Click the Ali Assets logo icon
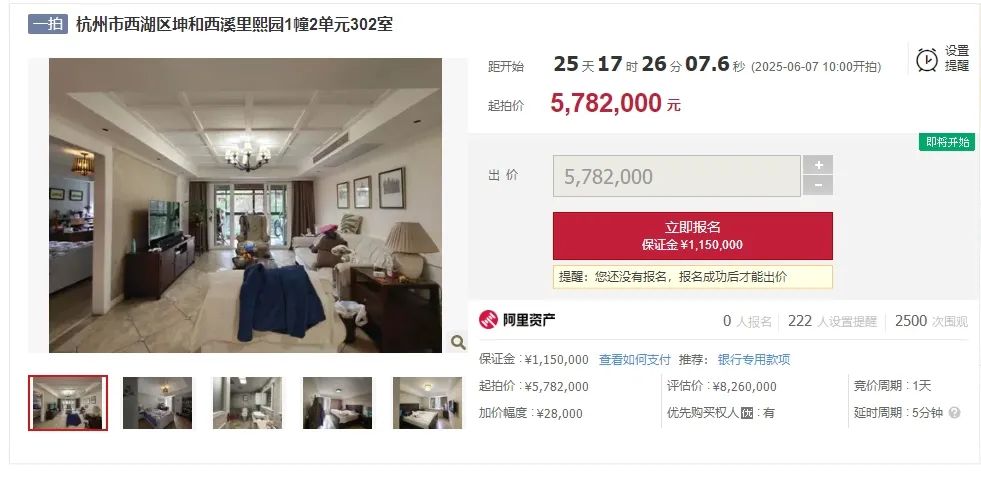981x479 pixels. (488, 320)
